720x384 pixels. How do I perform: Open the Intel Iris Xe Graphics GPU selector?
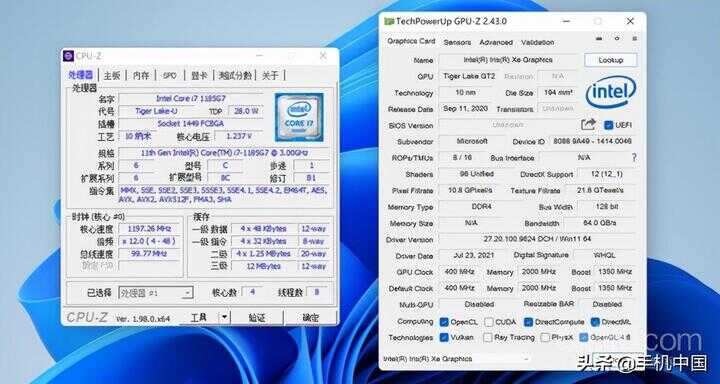click(x=456, y=359)
